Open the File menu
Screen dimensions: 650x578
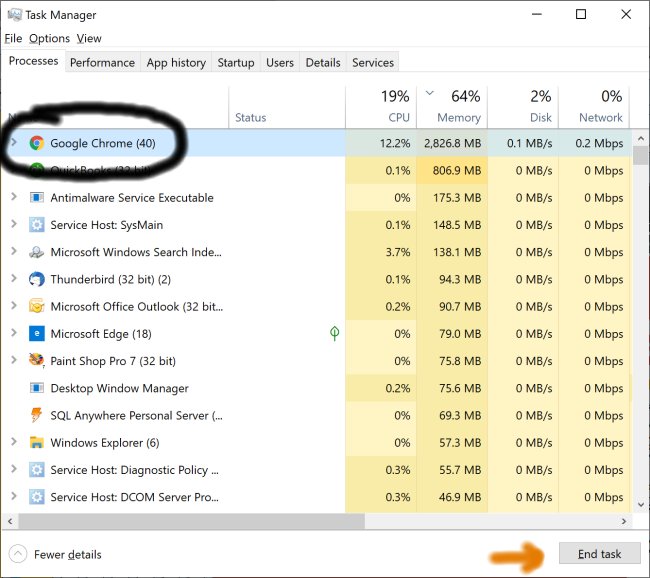point(13,39)
